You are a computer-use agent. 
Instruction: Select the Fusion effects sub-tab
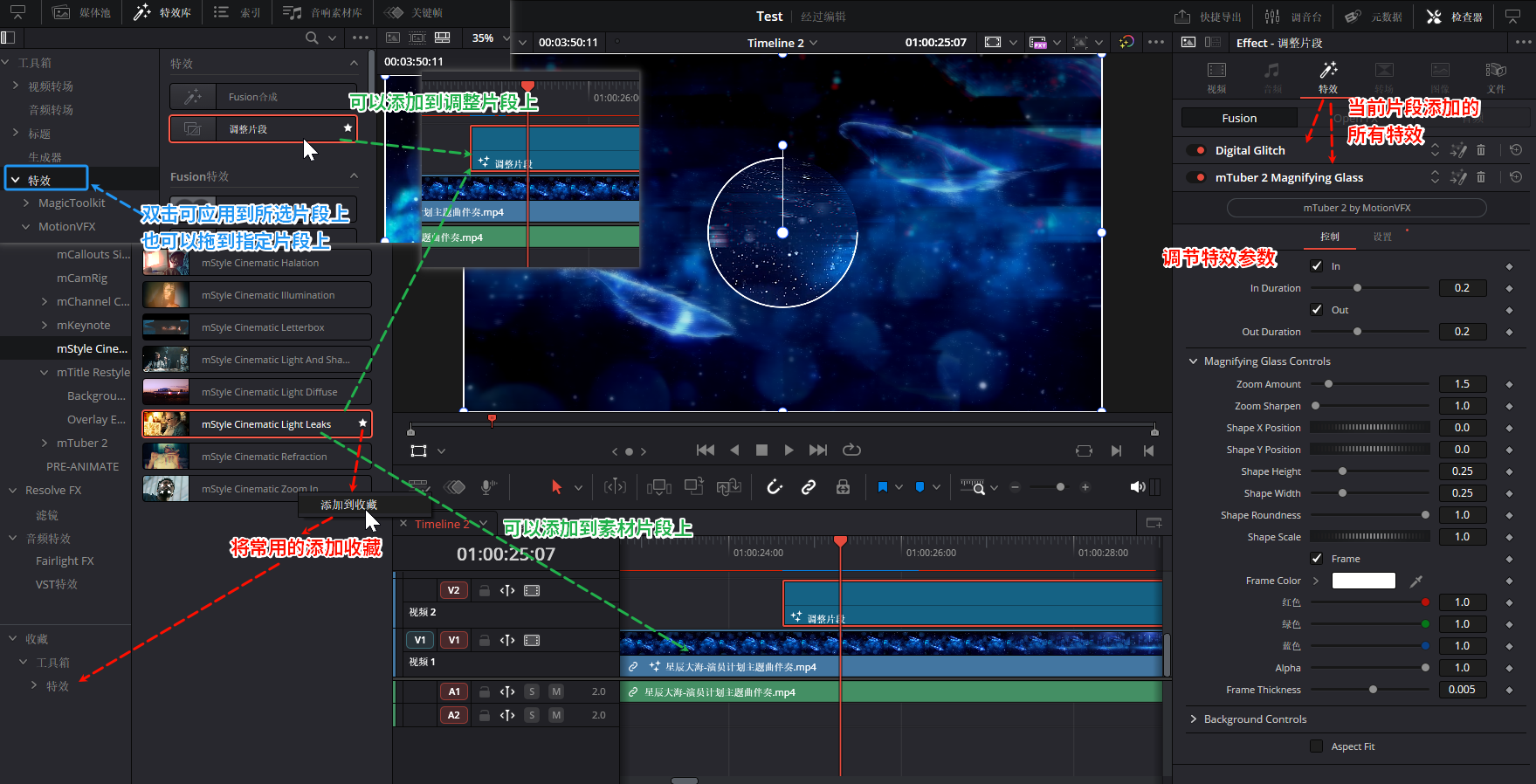[1239, 118]
